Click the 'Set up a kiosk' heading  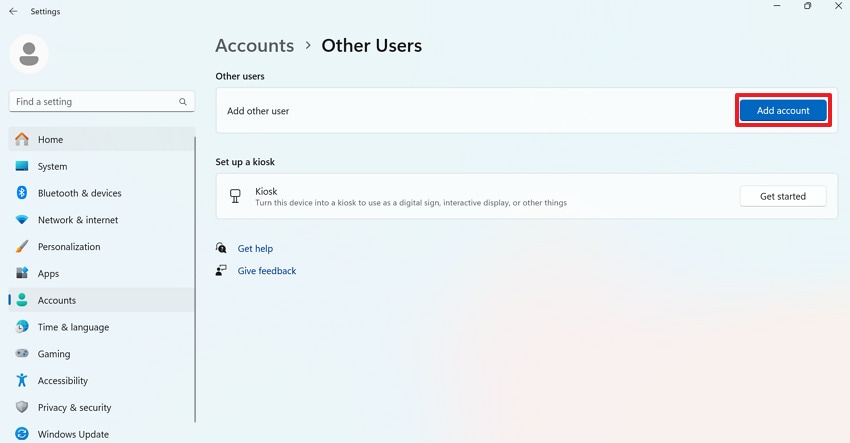pos(245,162)
